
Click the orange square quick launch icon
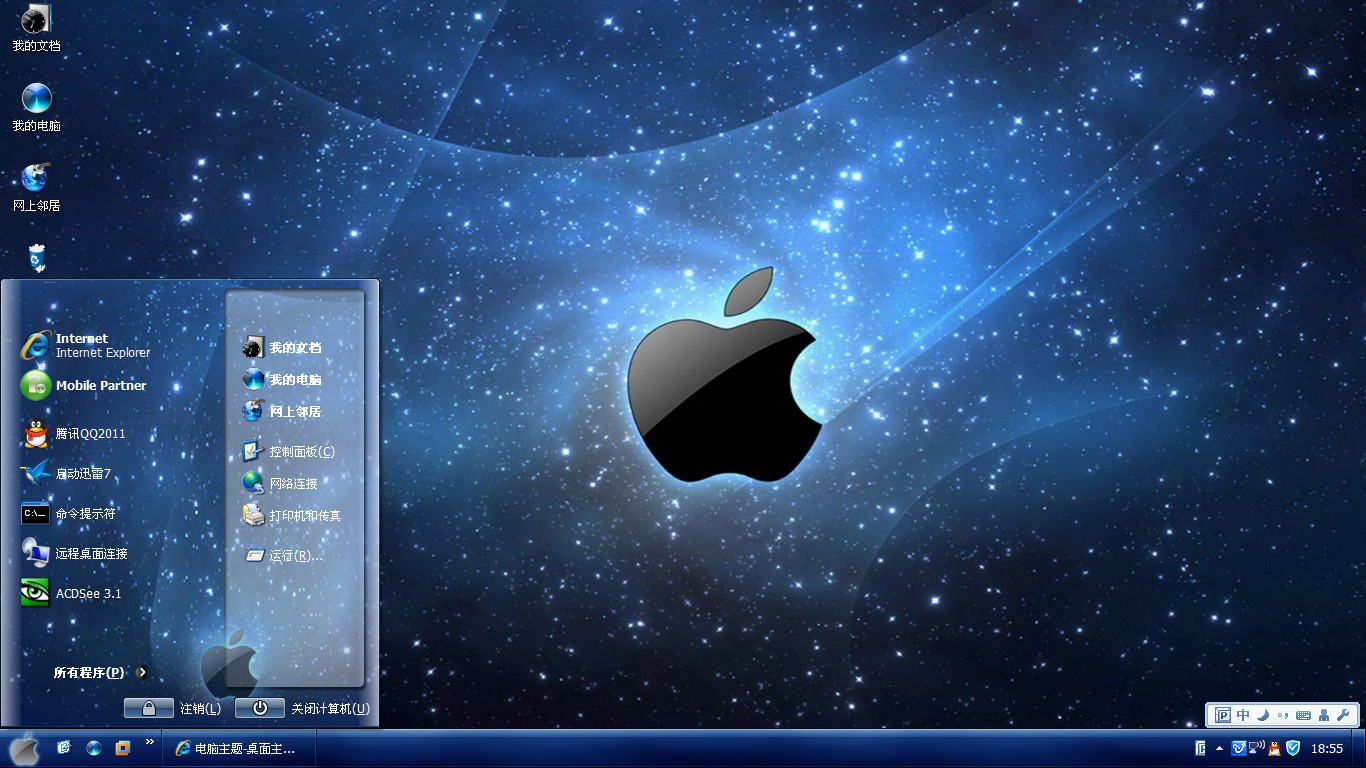pos(123,747)
